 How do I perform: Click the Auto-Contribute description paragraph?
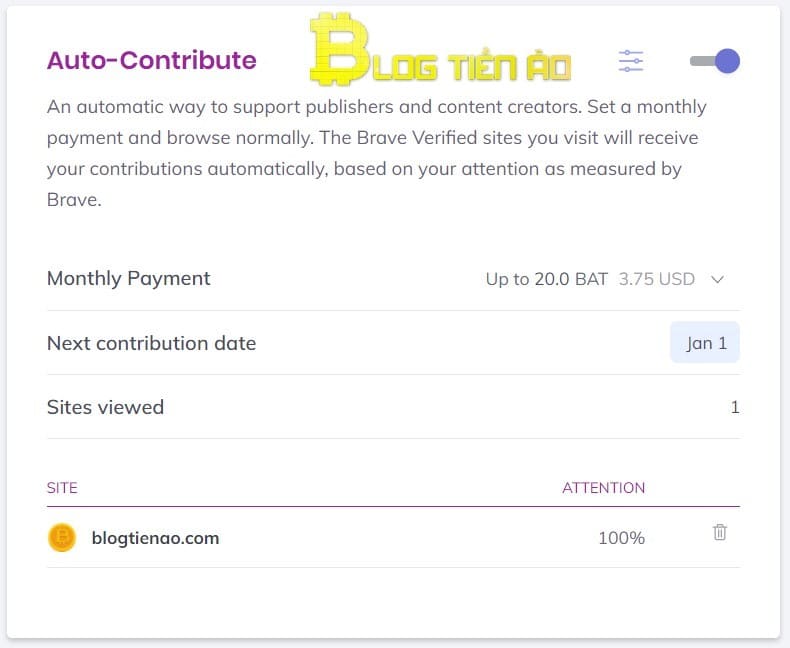(370, 153)
